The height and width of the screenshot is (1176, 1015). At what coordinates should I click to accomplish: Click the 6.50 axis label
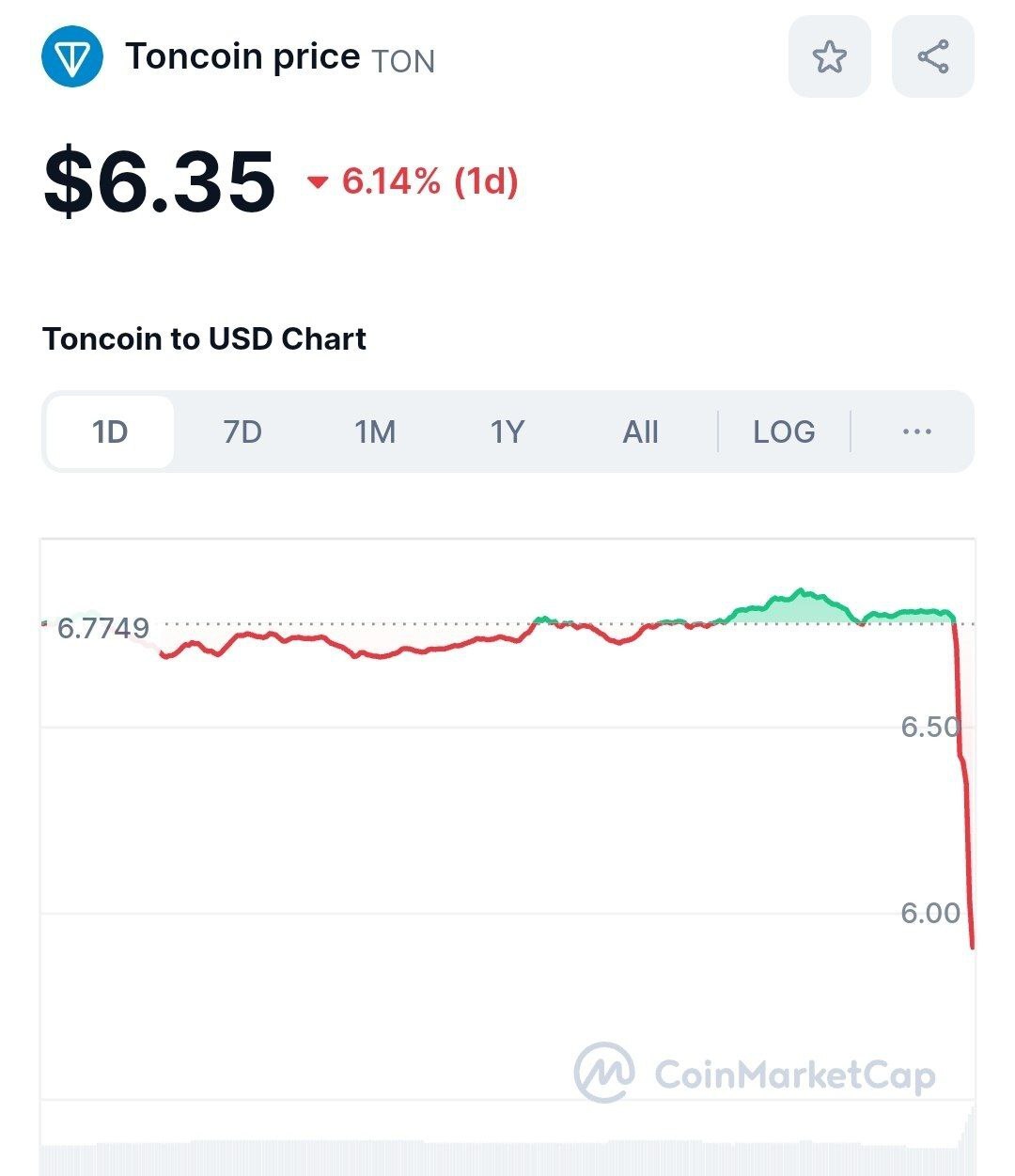pos(929,727)
